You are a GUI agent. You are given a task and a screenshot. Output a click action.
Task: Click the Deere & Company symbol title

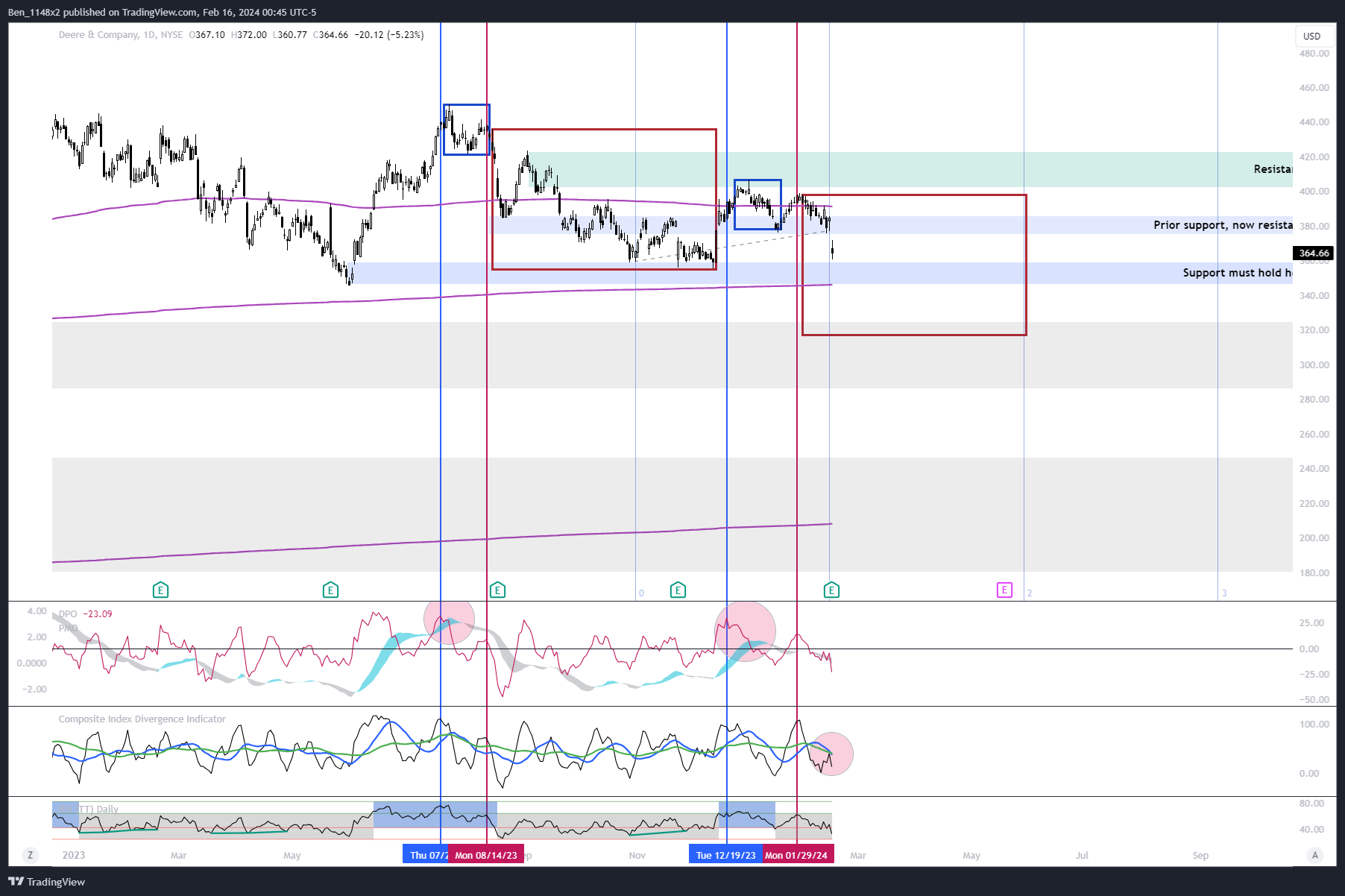tap(99, 35)
